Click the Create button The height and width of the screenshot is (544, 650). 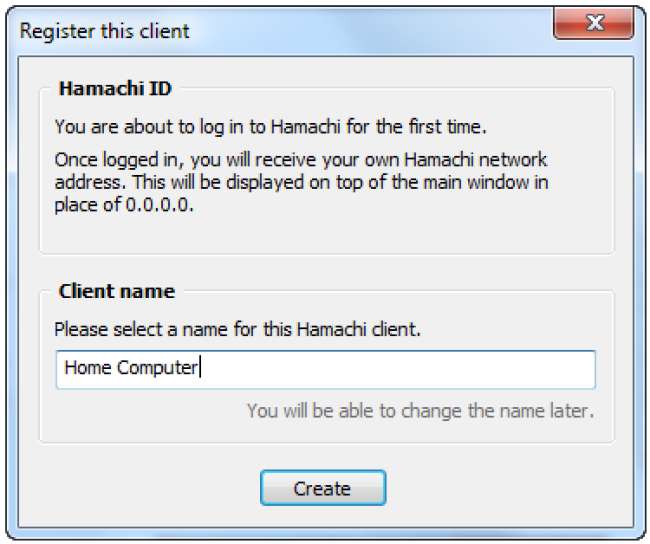(x=322, y=489)
